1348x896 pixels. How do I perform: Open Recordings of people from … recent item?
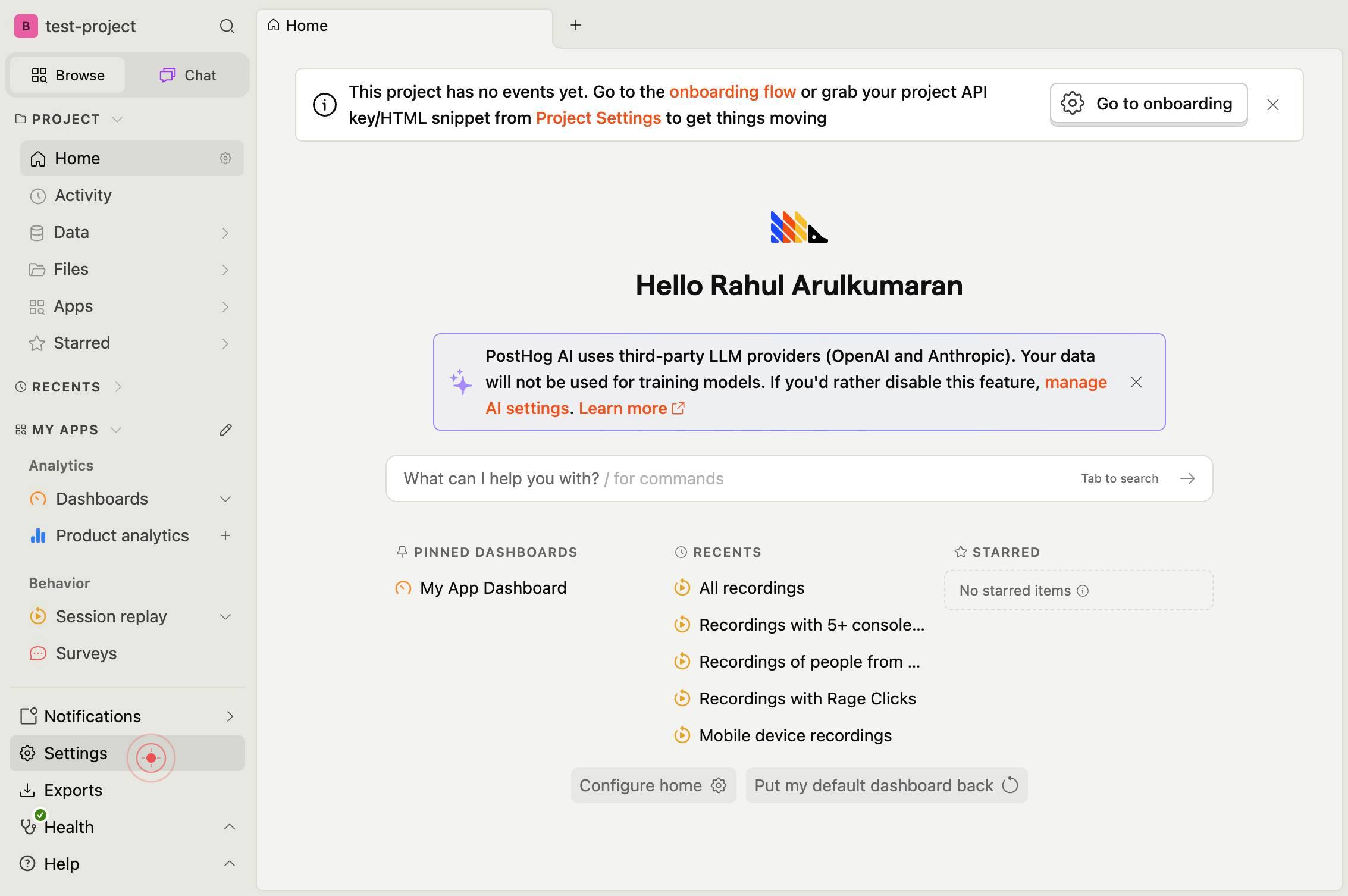(x=797, y=662)
